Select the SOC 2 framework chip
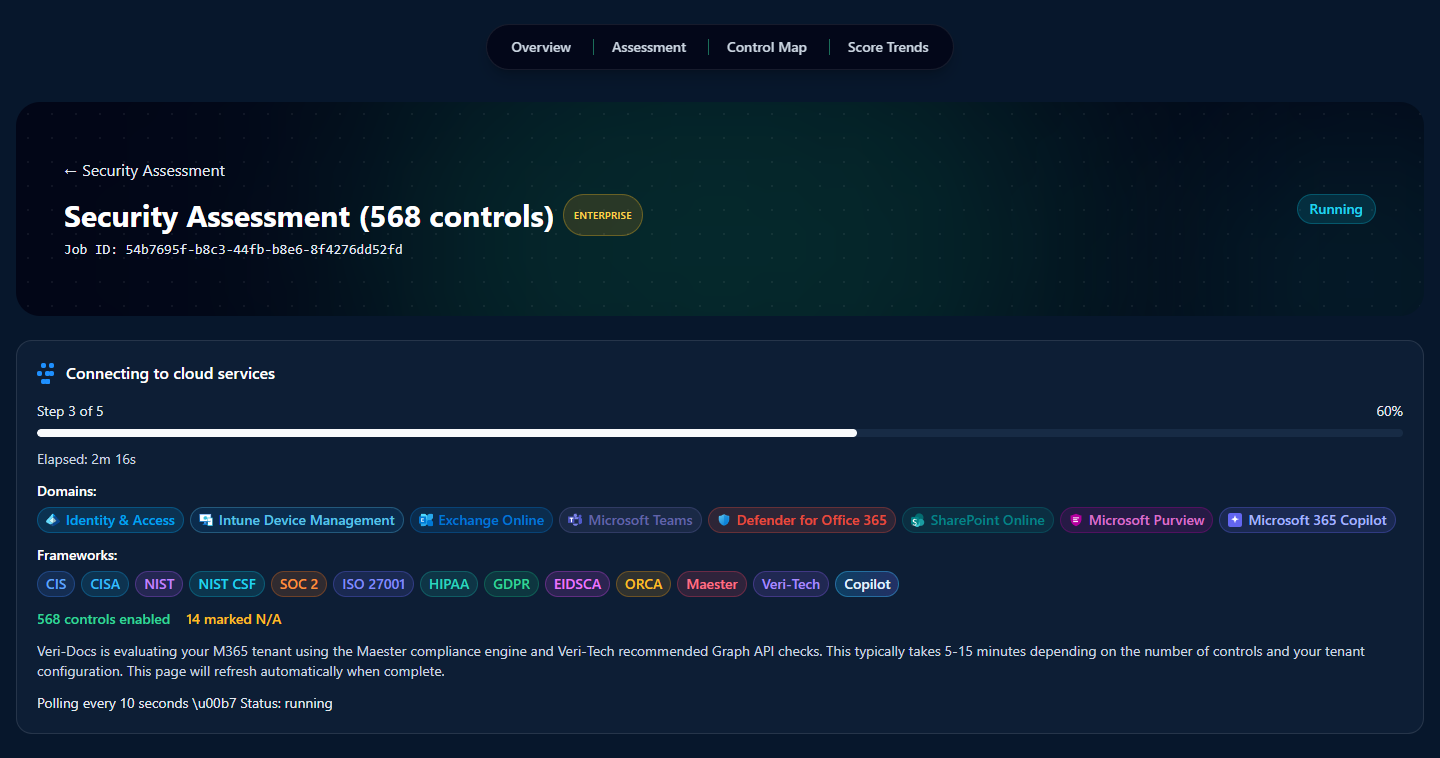The image size is (1440, 758). 299,584
